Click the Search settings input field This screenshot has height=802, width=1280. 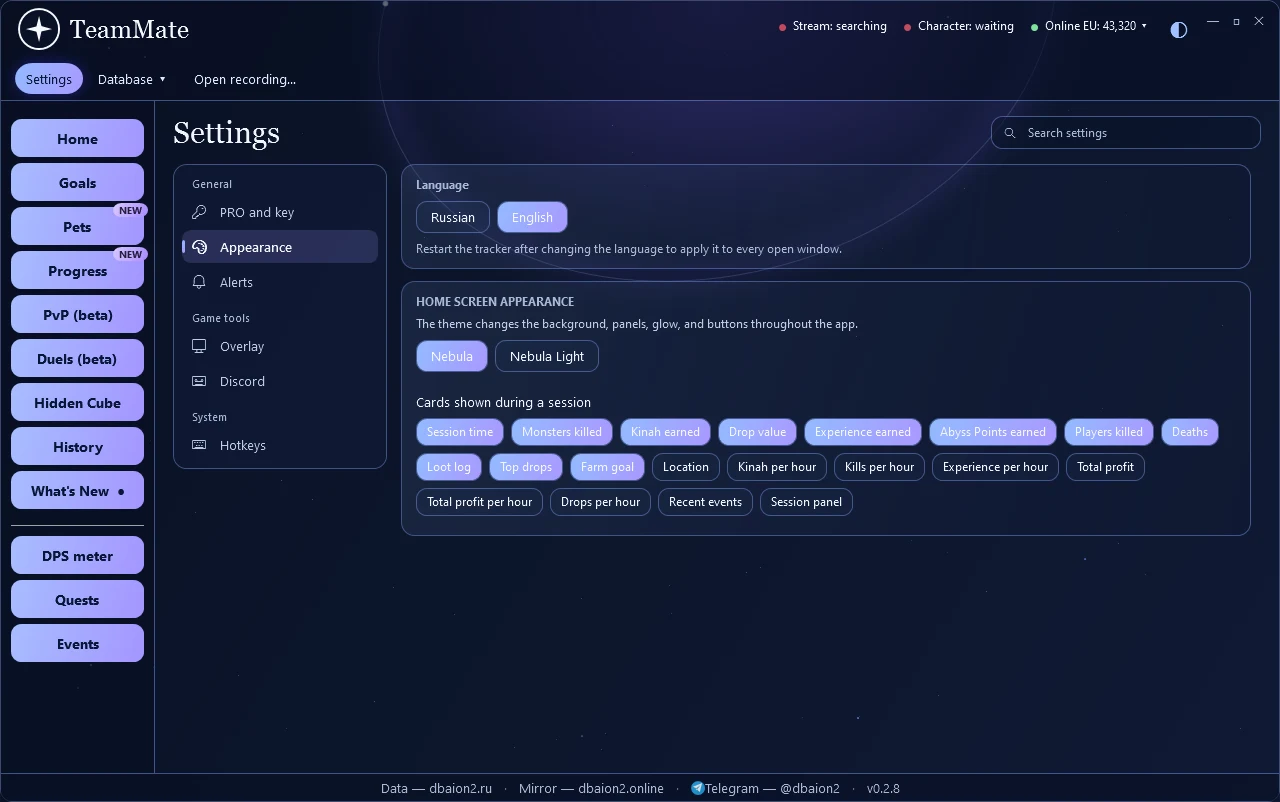click(x=1126, y=133)
